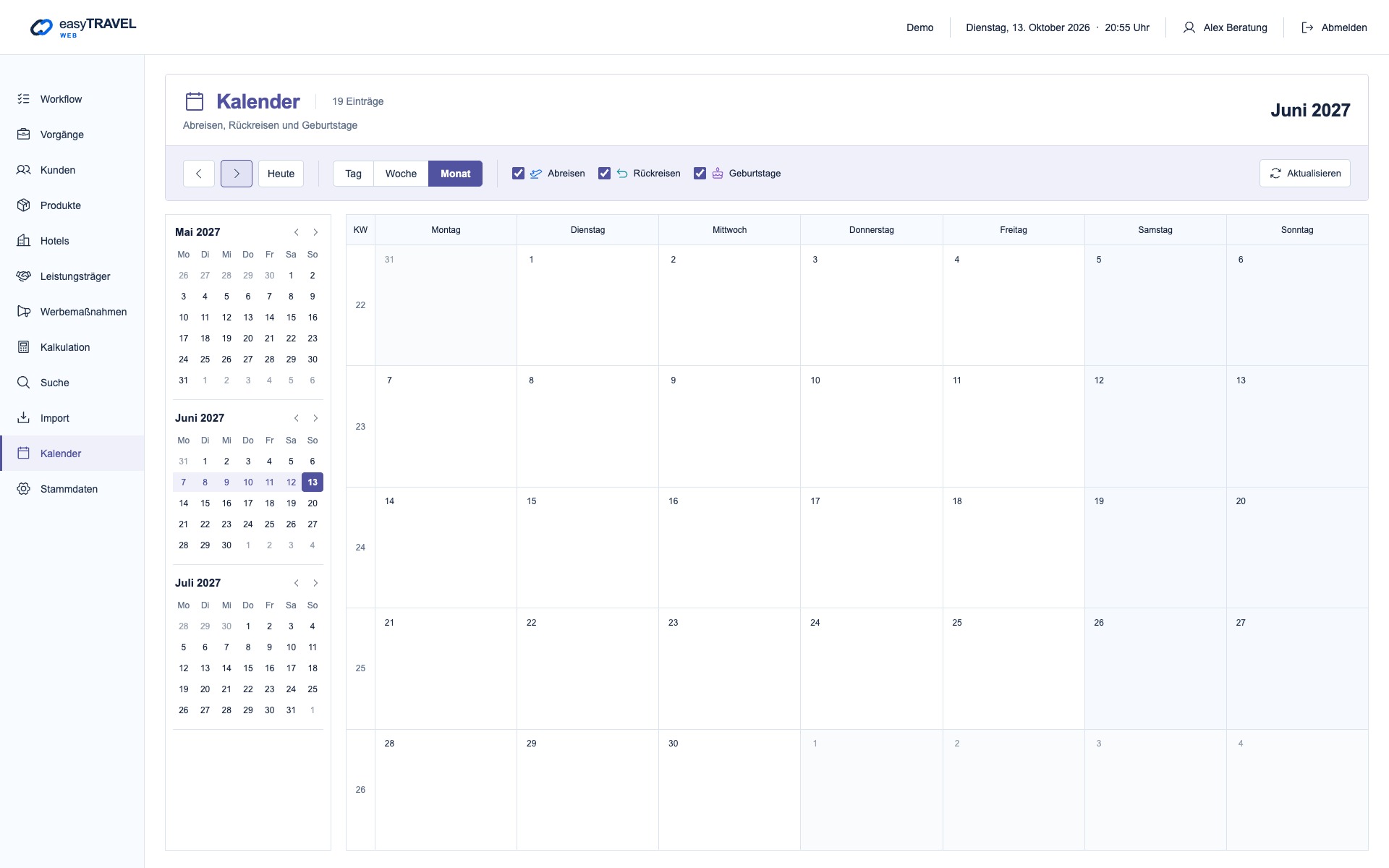Go to next month in toolbar
Viewport: 1389px width, 868px height.
237,174
